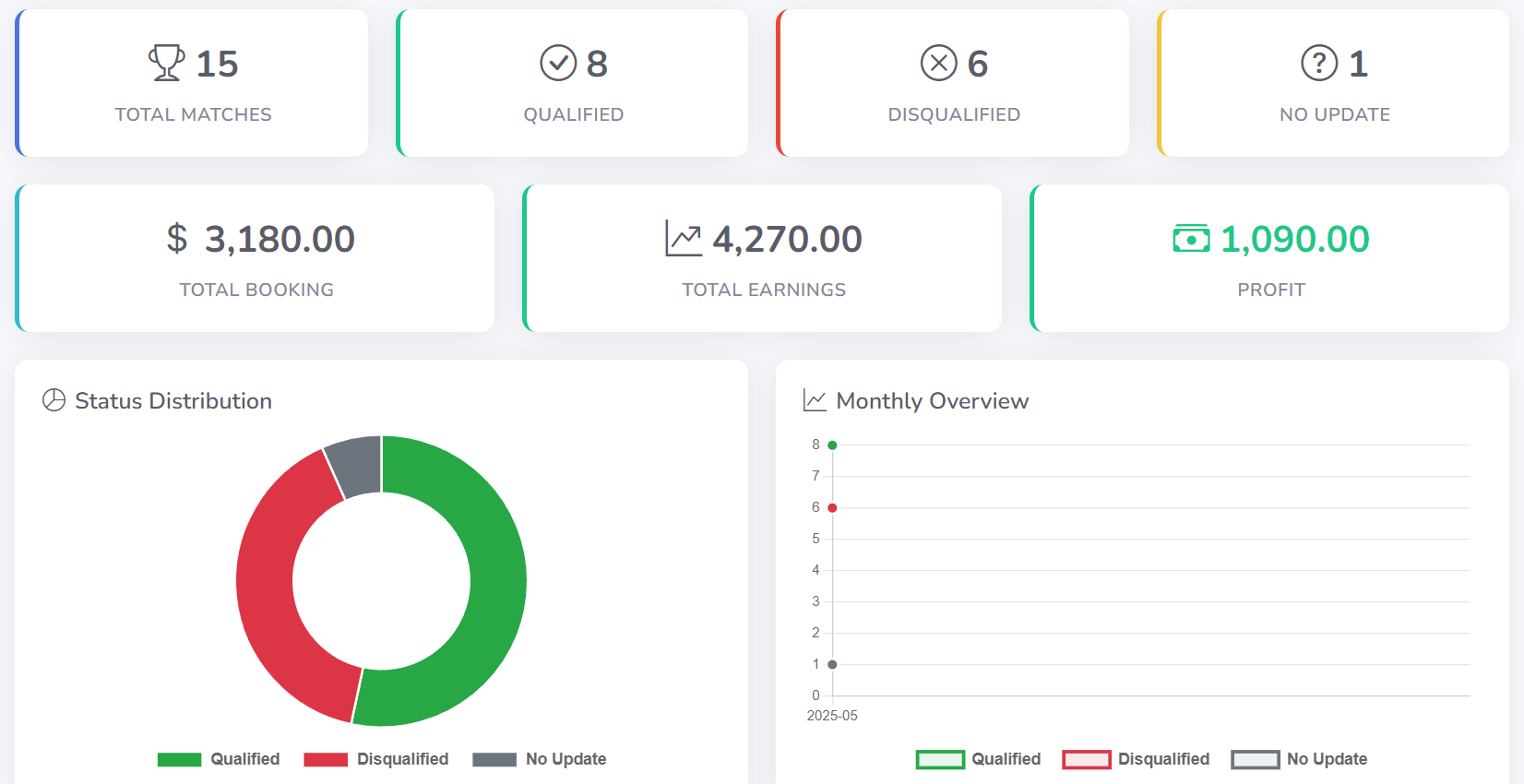Select the green data point at value 8

click(832, 445)
